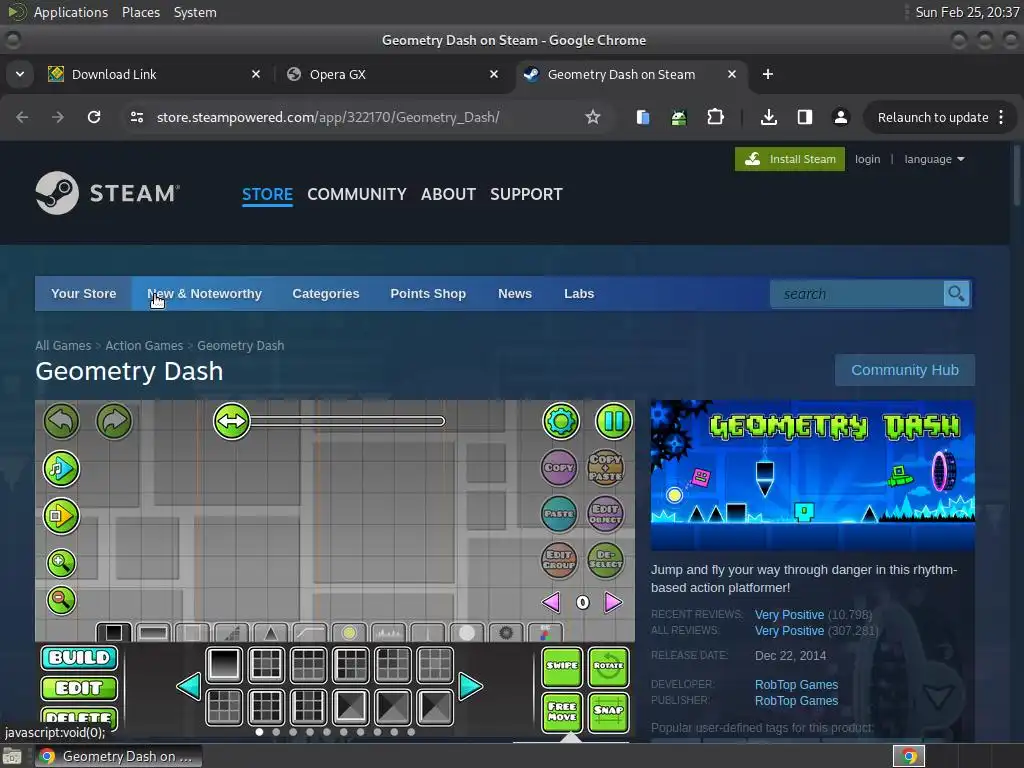This screenshot has width=1024, height=768.
Task: Click the clock in the top panel
Action: [x=967, y=12]
